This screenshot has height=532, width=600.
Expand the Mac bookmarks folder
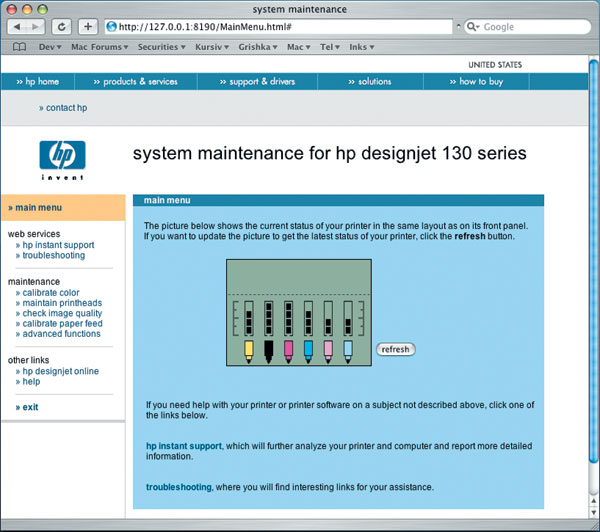point(299,47)
